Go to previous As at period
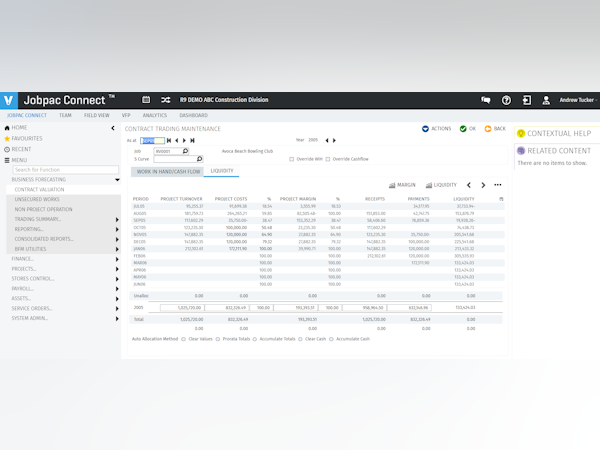This screenshot has width=600, height=450. coord(176,140)
